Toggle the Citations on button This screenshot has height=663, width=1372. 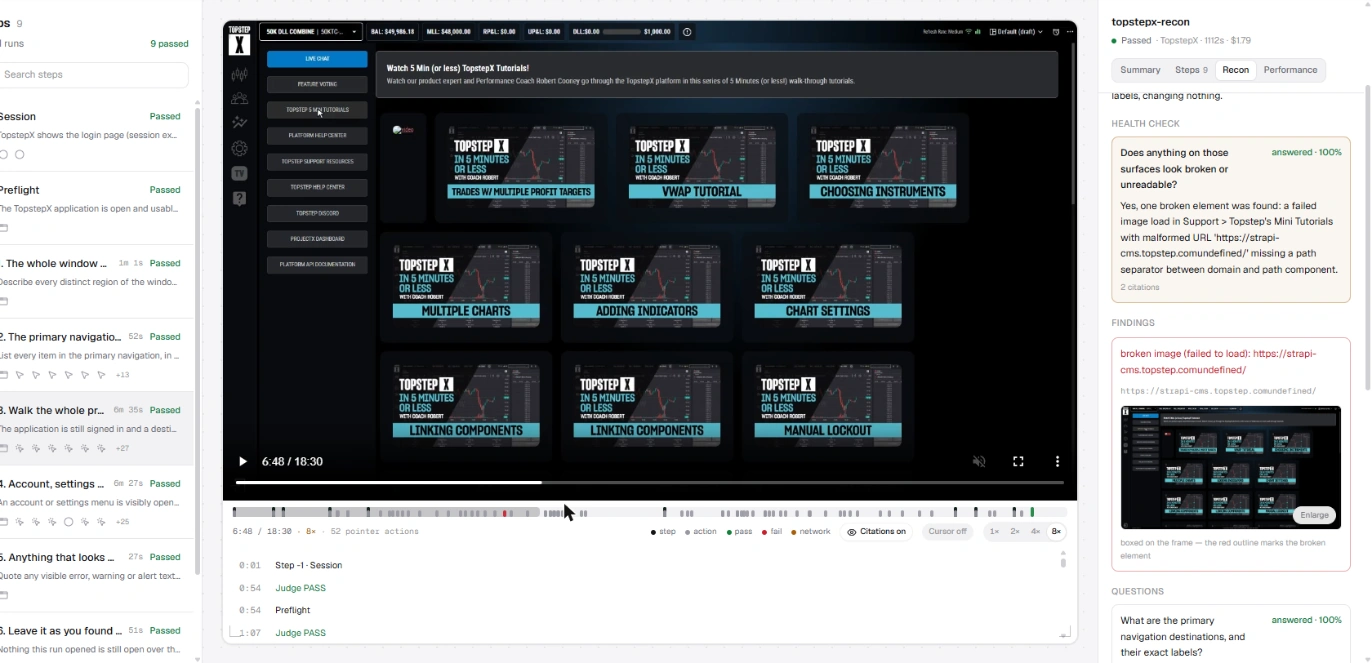point(876,532)
